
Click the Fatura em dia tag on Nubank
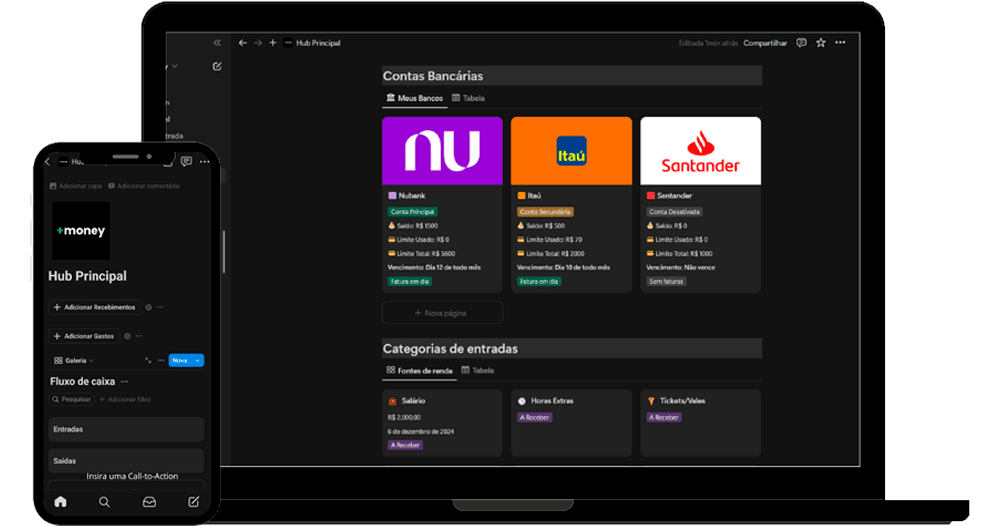click(x=409, y=282)
